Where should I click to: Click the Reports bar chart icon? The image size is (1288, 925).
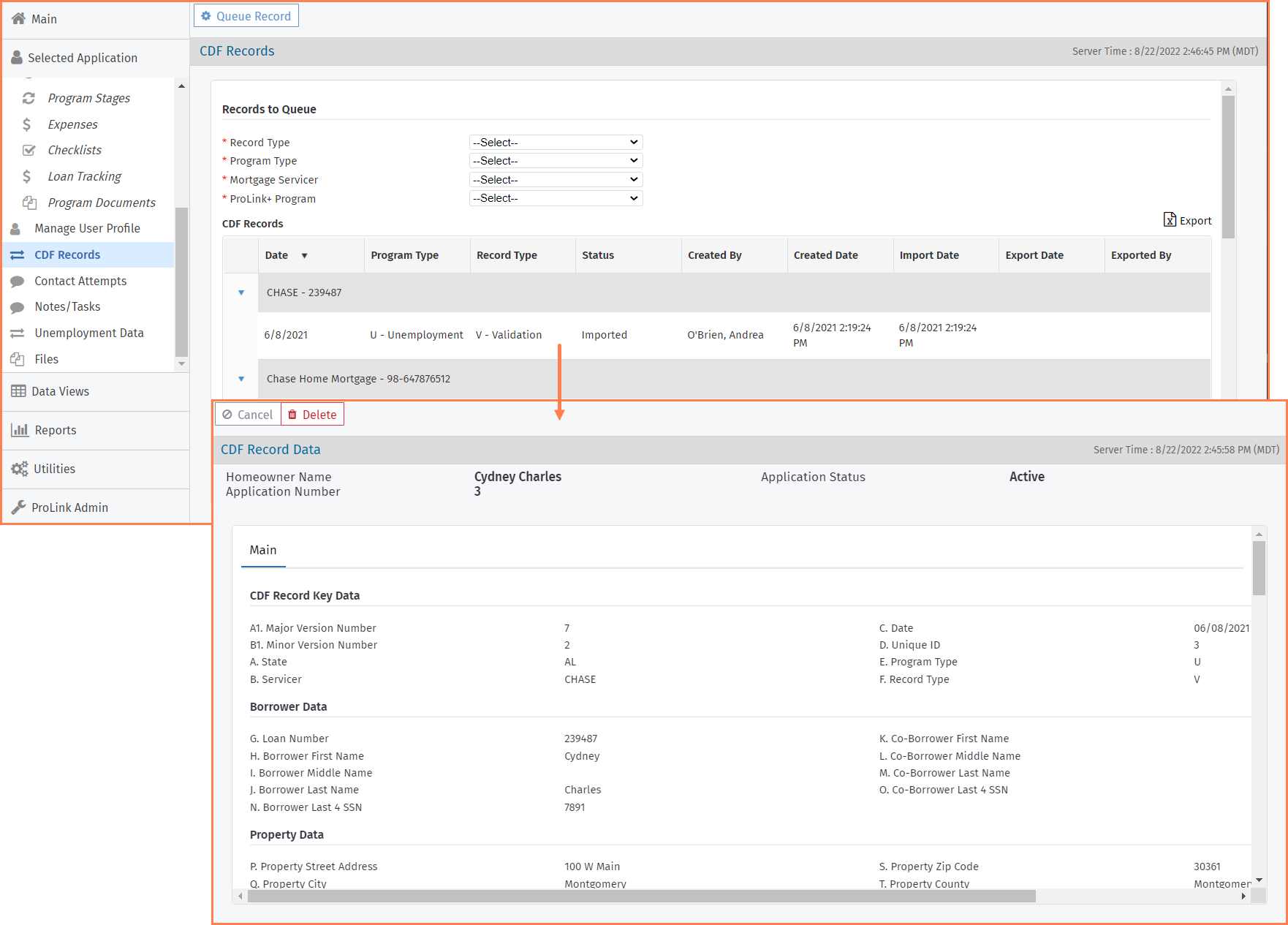pos(19,430)
